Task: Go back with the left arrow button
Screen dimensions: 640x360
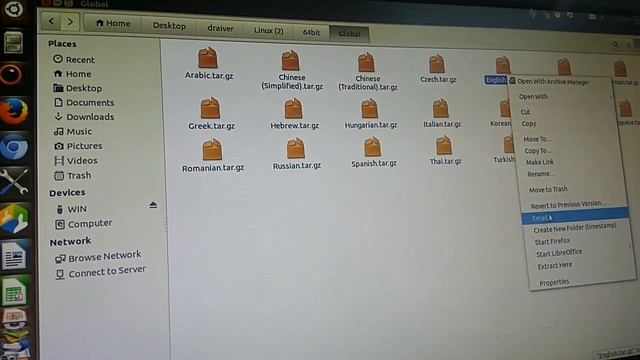Action: click(x=51, y=21)
